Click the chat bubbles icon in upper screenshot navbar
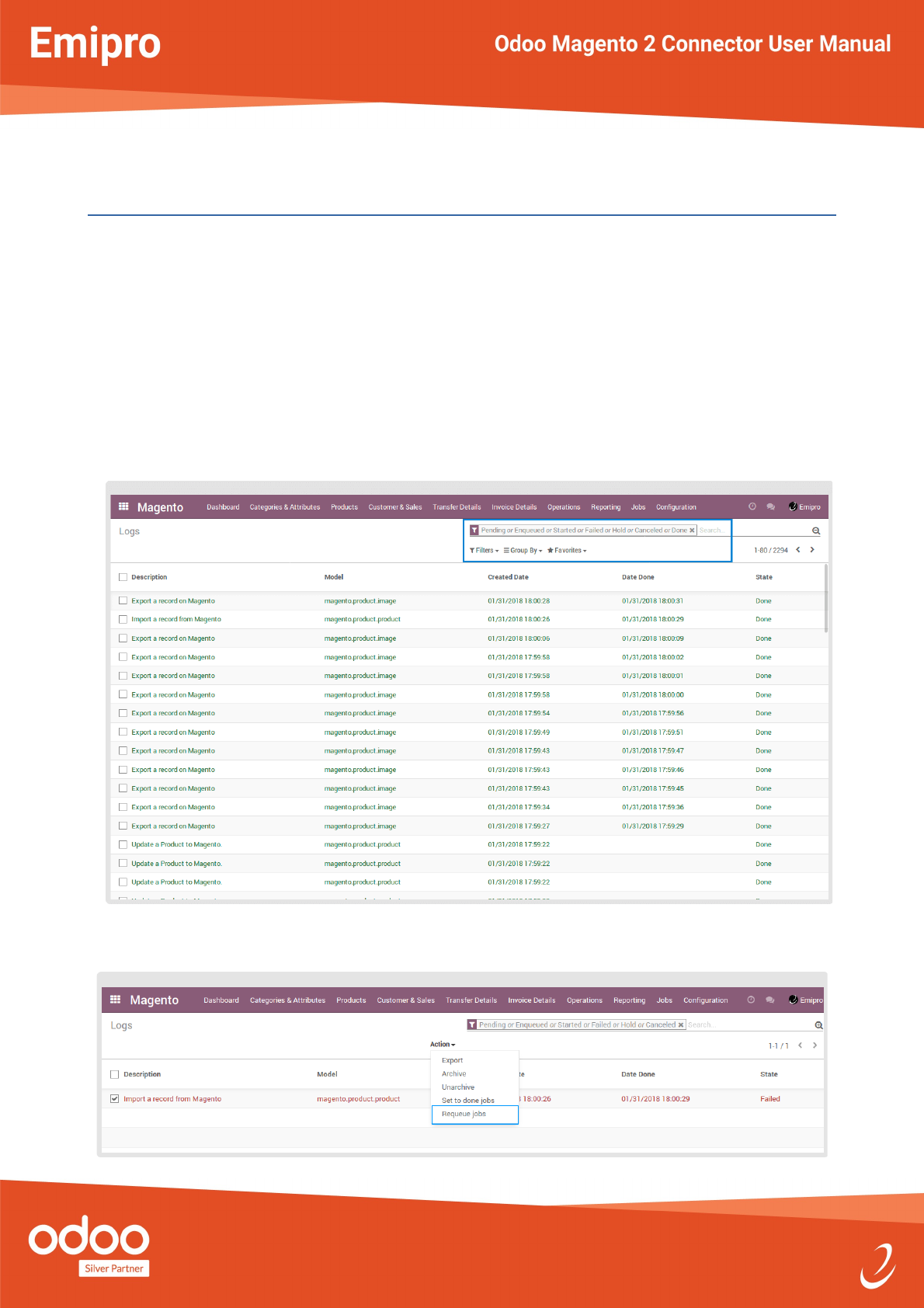 point(771,506)
